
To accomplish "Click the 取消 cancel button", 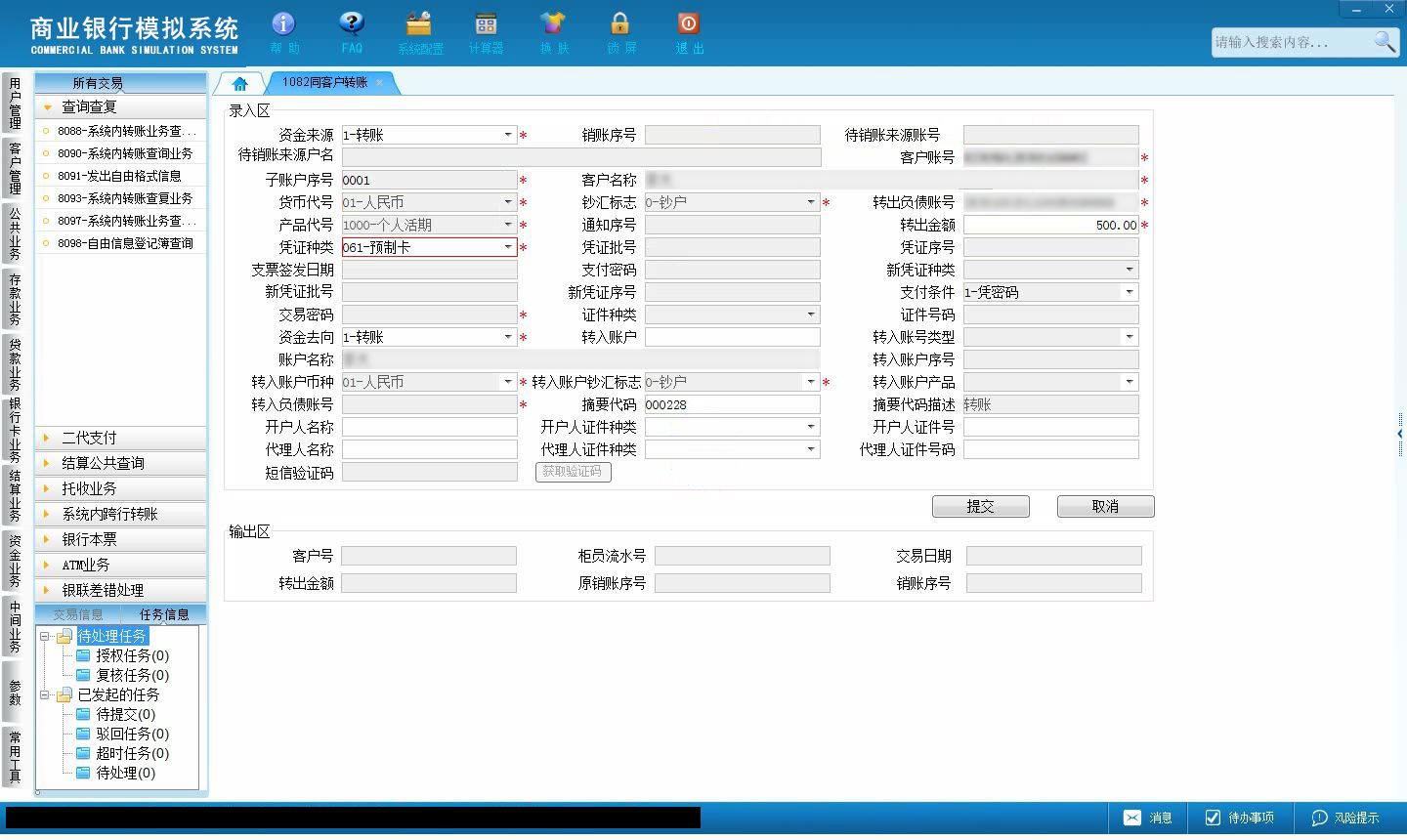I will [x=1105, y=506].
